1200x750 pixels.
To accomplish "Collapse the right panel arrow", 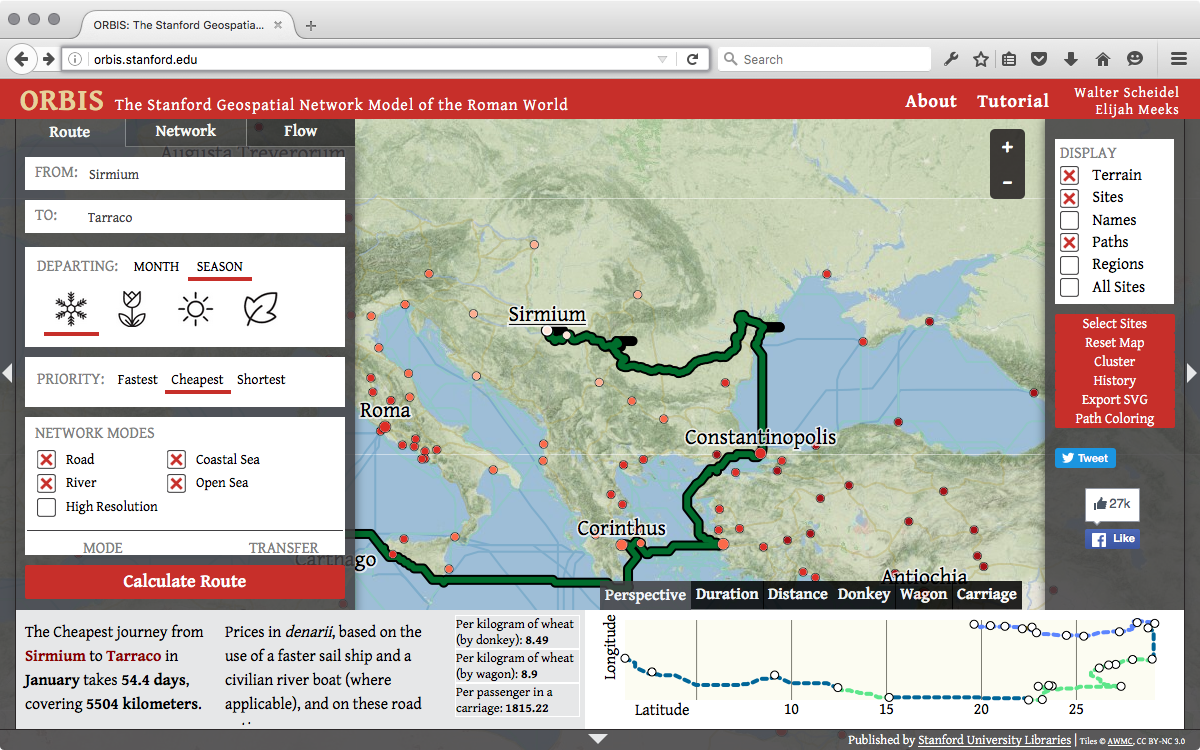I will click(x=1191, y=373).
